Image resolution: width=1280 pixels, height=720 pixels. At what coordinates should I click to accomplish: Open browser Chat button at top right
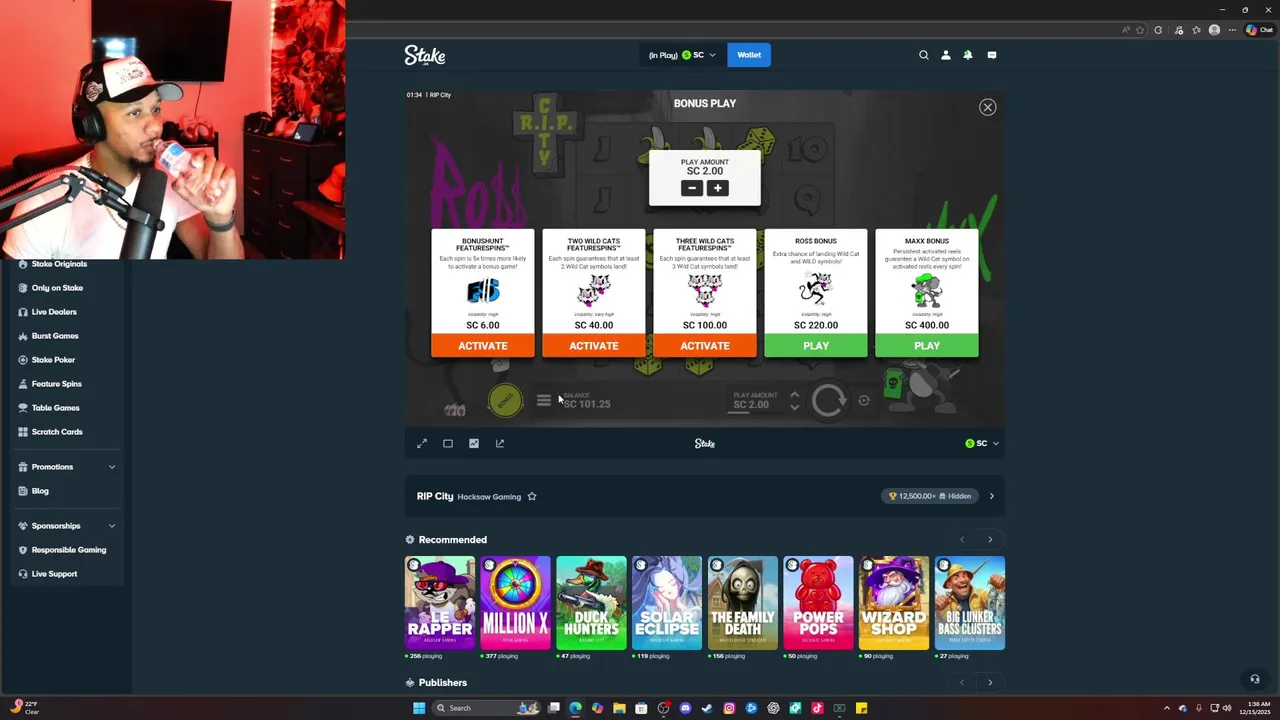click(1259, 30)
